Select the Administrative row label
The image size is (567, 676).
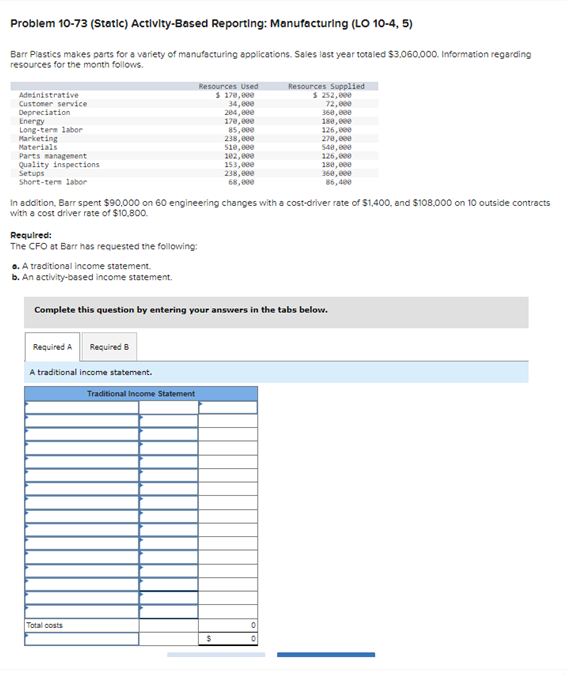pyautogui.click(x=49, y=95)
